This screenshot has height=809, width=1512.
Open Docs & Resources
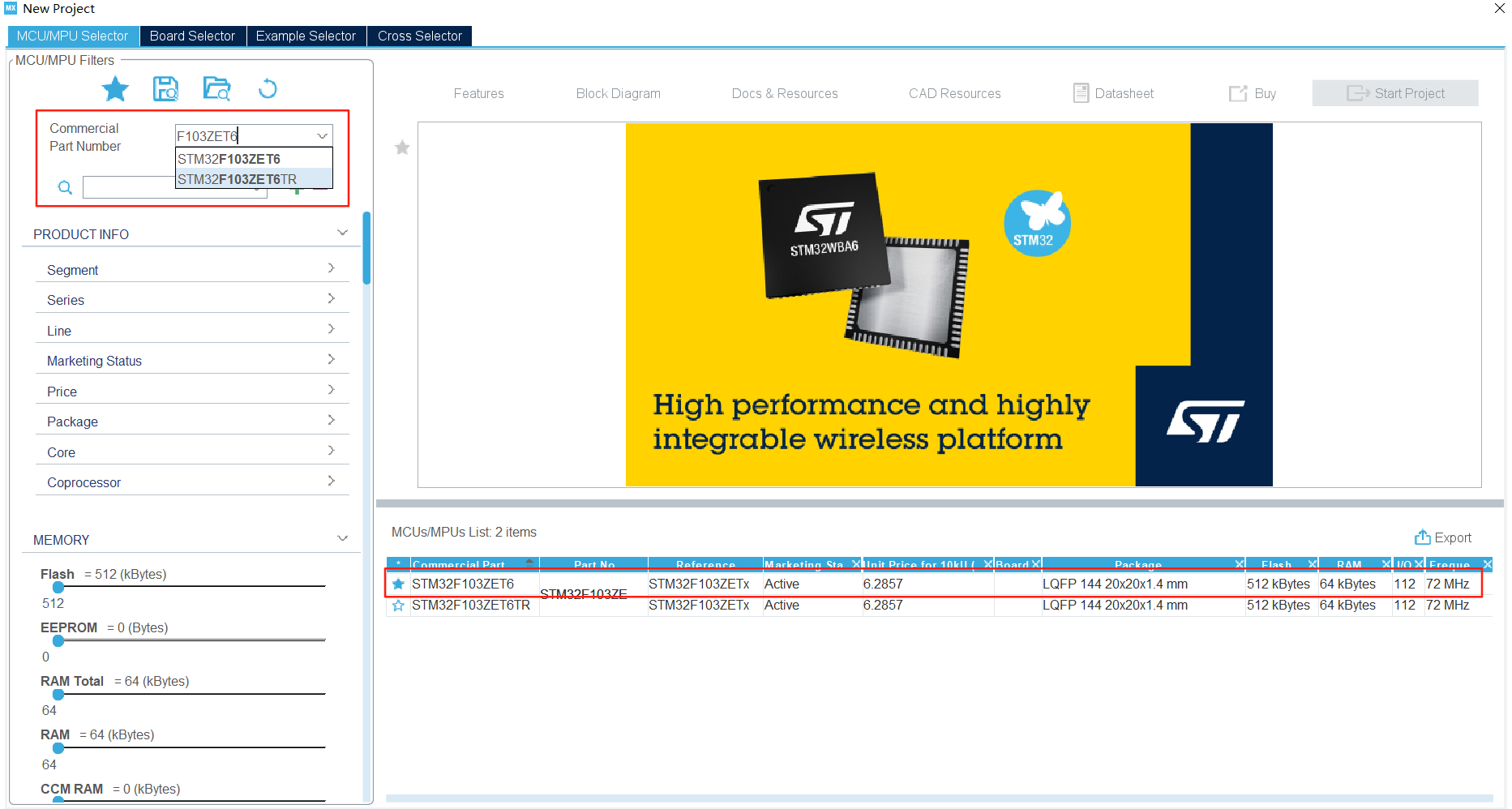[x=785, y=93]
